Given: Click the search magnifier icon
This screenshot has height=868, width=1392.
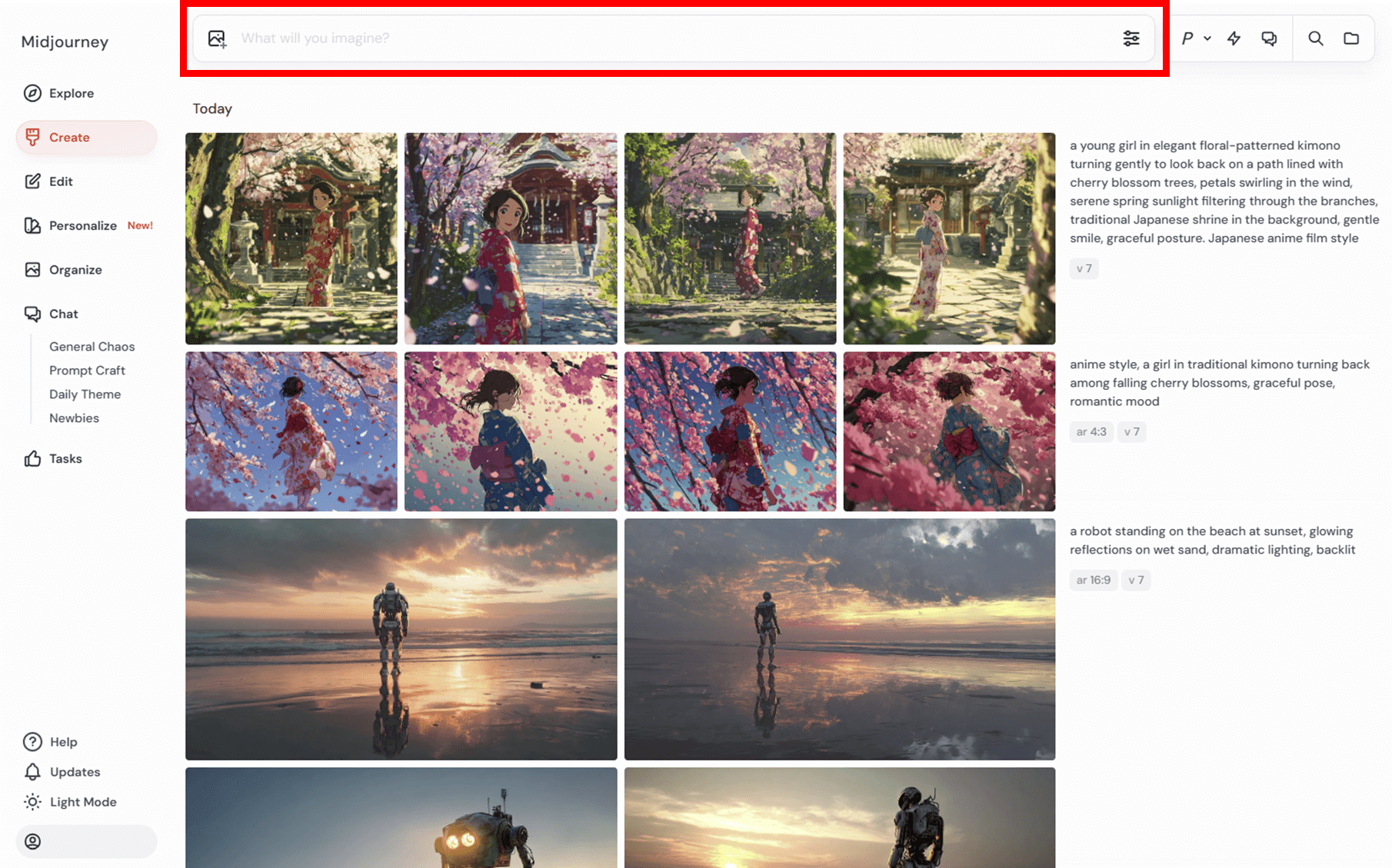Looking at the screenshot, I should tap(1316, 38).
